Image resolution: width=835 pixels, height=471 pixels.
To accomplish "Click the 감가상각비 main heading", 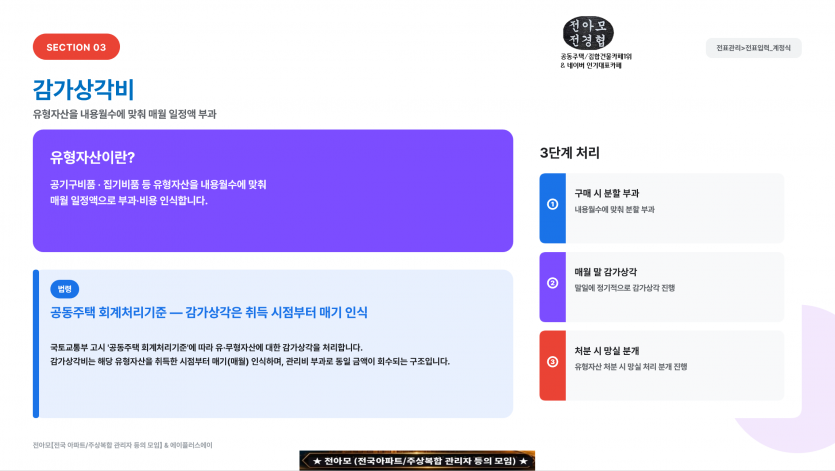I will pos(83,89).
